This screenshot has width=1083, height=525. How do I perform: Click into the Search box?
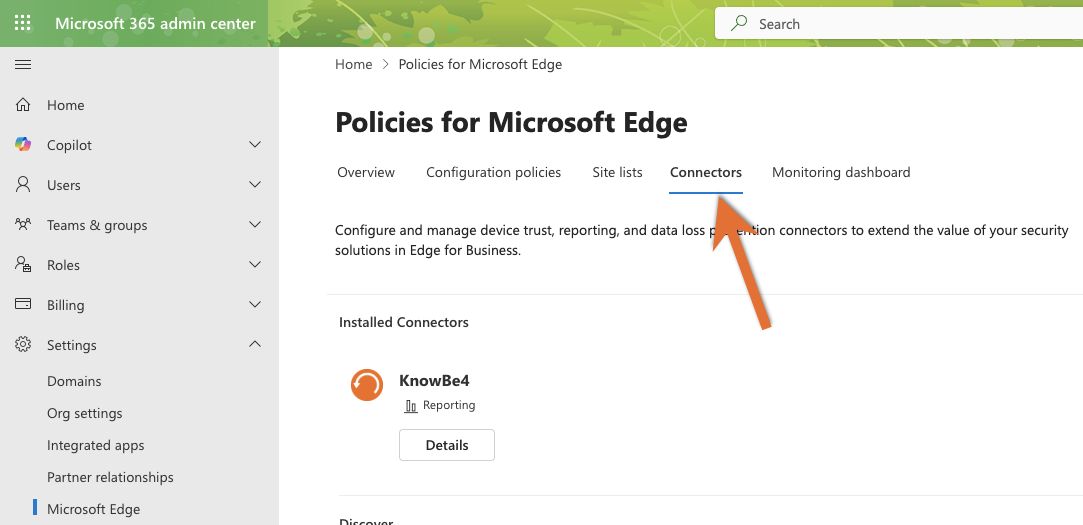point(900,24)
